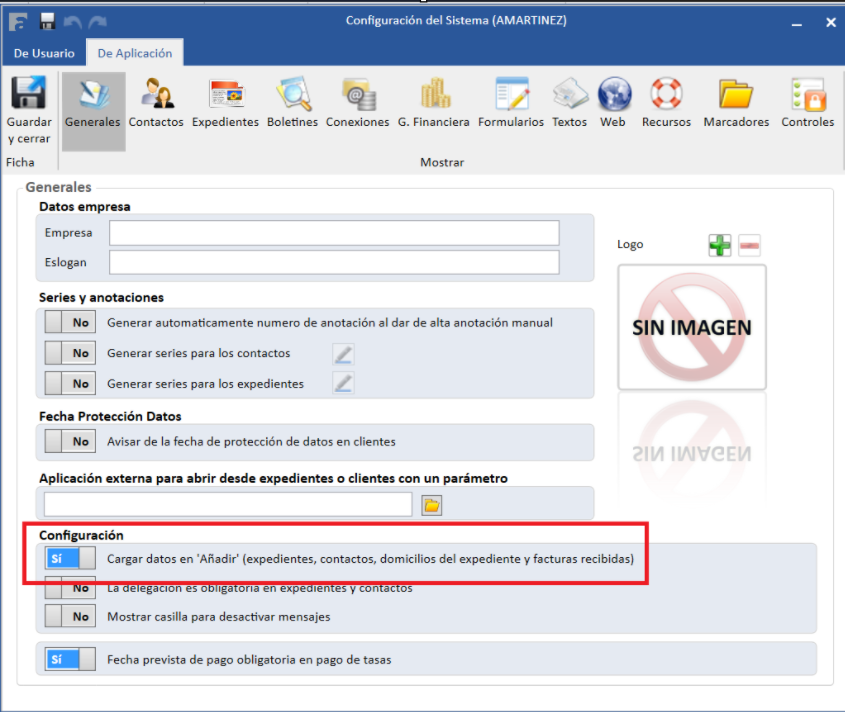Switch to the De Usuario tab
Viewport: 845px width, 712px height.
(x=43, y=53)
